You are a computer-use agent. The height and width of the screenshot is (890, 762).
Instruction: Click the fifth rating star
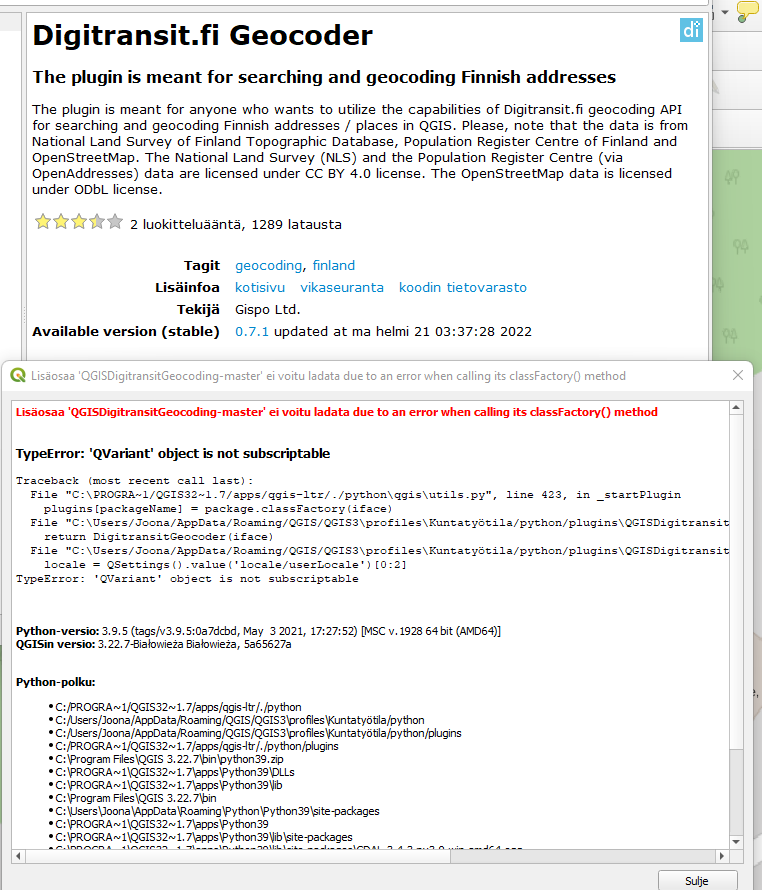[x=115, y=221]
